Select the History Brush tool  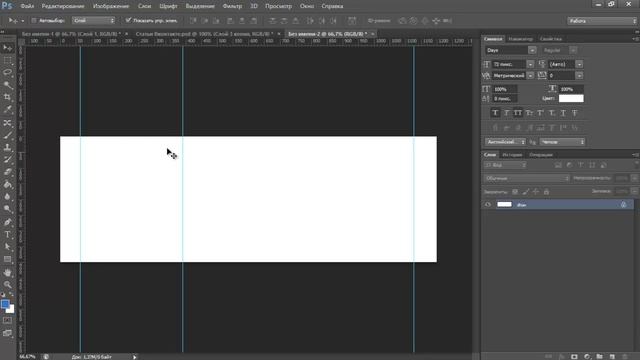point(7,160)
